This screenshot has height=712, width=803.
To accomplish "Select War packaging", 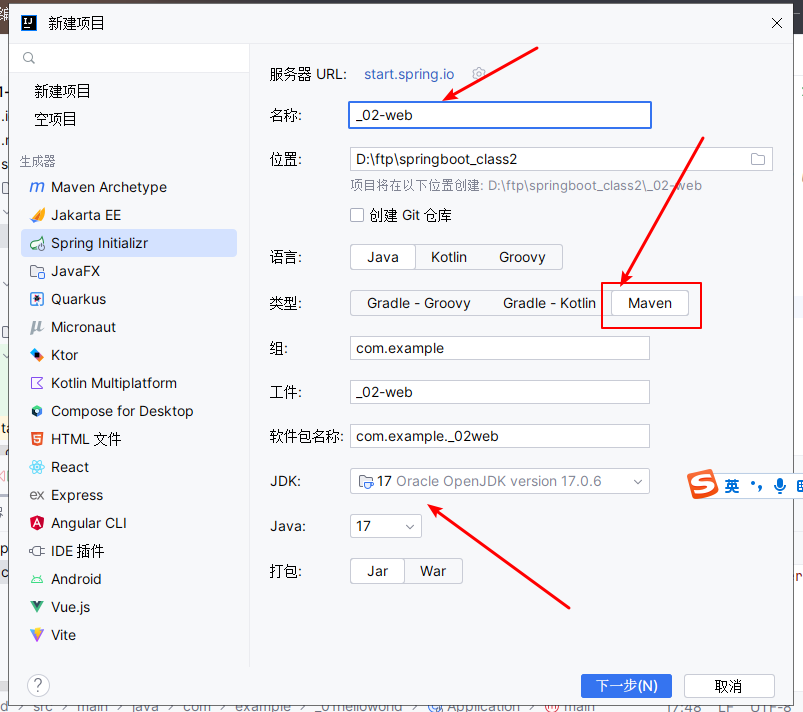I will (x=433, y=571).
